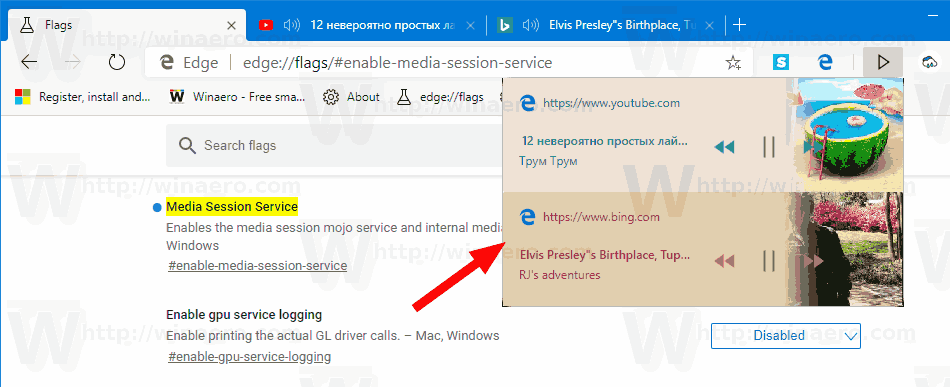Open the Winaero bookmark
950x387 pixels.
(237, 96)
